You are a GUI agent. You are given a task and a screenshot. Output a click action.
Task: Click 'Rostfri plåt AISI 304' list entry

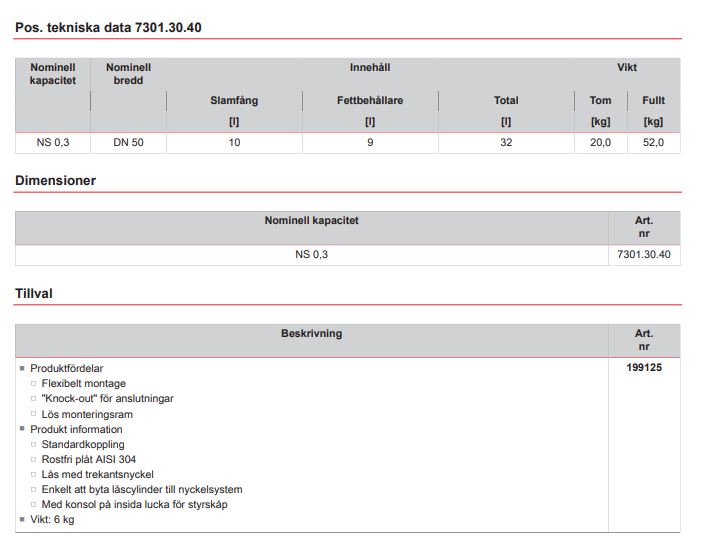tap(89, 460)
